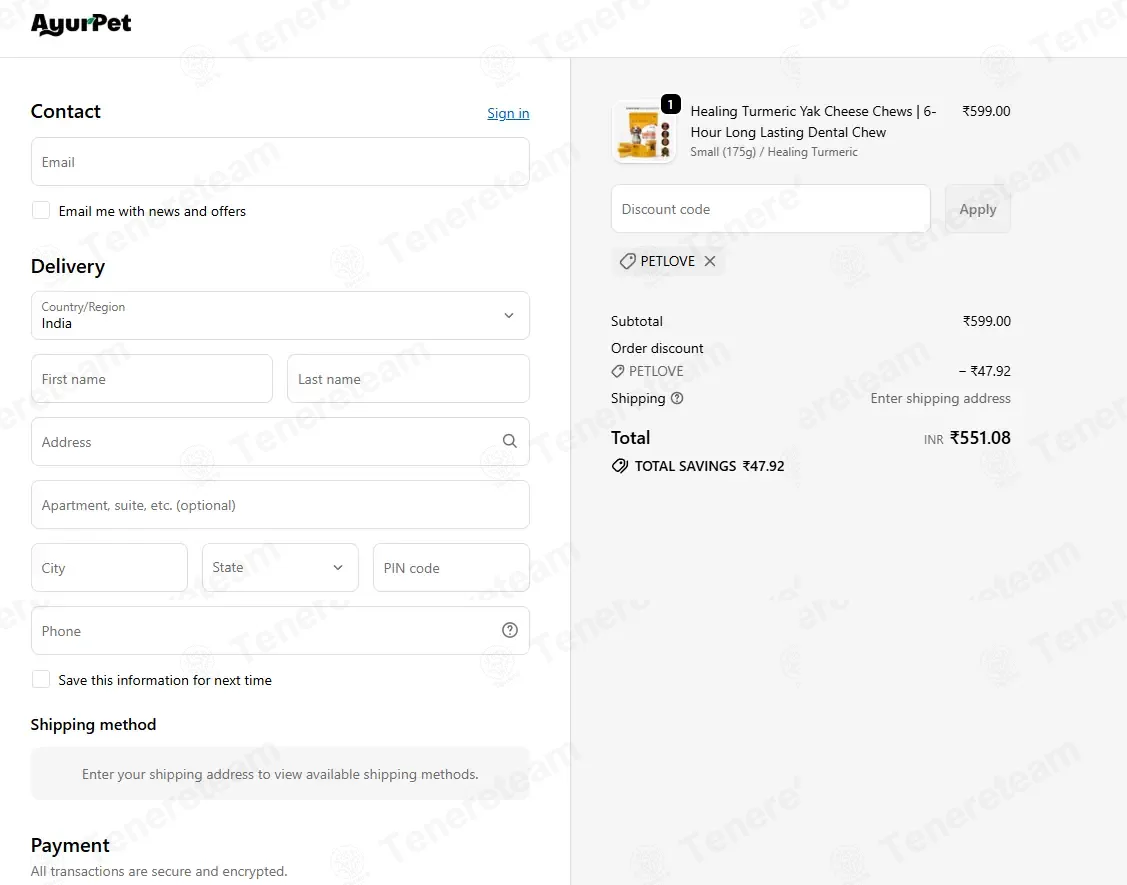Focus the Apartment, suite field
The width and height of the screenshot is (1127, 885).
(280, 505)
